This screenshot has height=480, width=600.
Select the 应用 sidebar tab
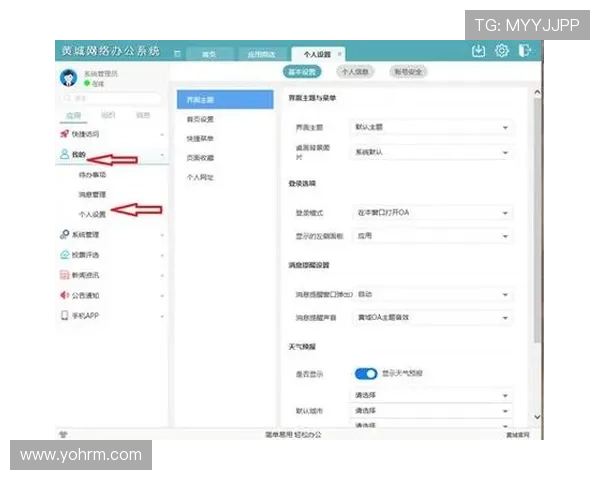73,115
